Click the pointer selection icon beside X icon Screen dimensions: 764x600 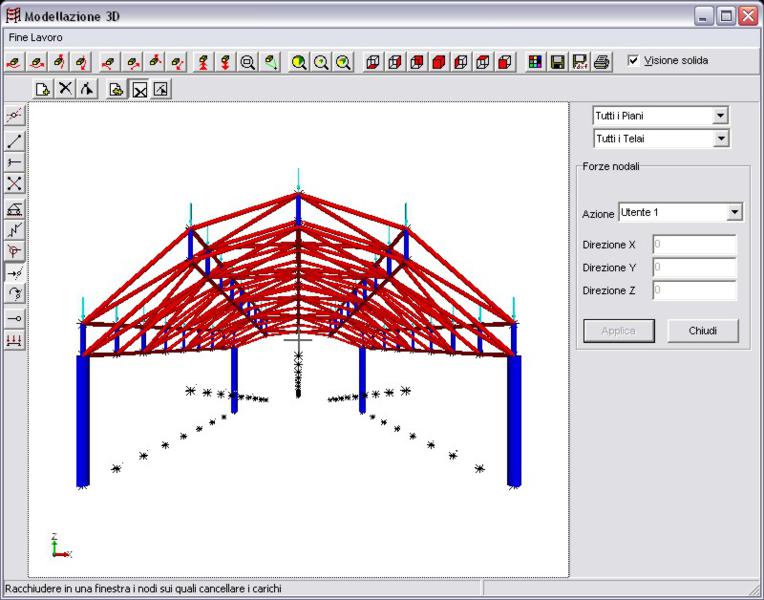click(x=87, y=89)
